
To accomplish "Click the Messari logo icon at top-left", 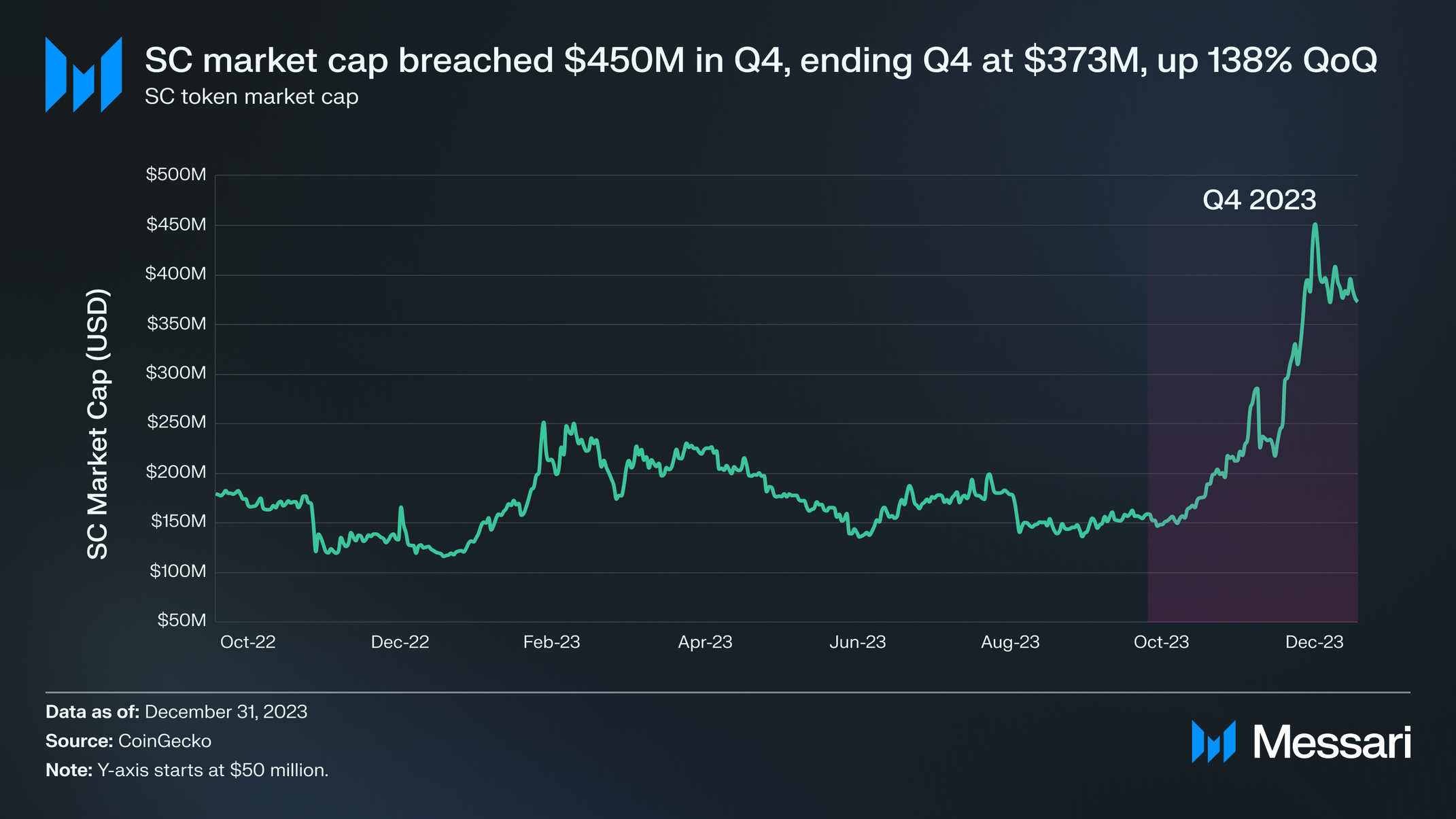I will click(x=83, y=75).
